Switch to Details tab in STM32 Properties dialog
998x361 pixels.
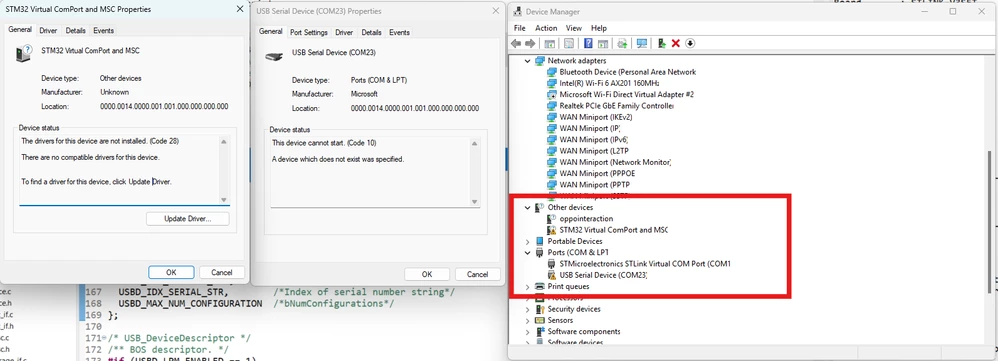pyautogui.click(x=75, y=31)
